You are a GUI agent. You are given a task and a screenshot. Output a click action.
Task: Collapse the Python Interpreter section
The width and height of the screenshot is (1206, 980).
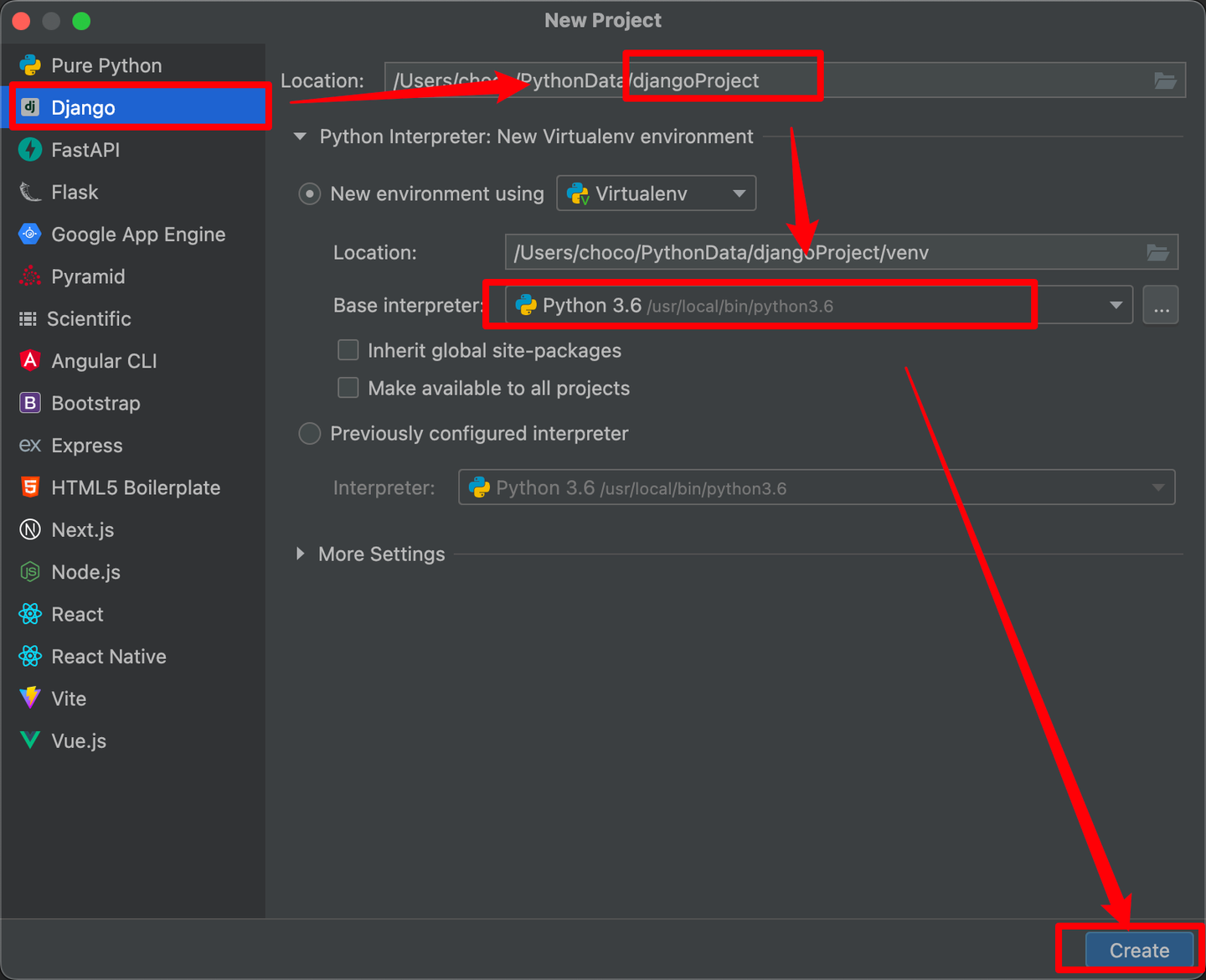(300, 137)
